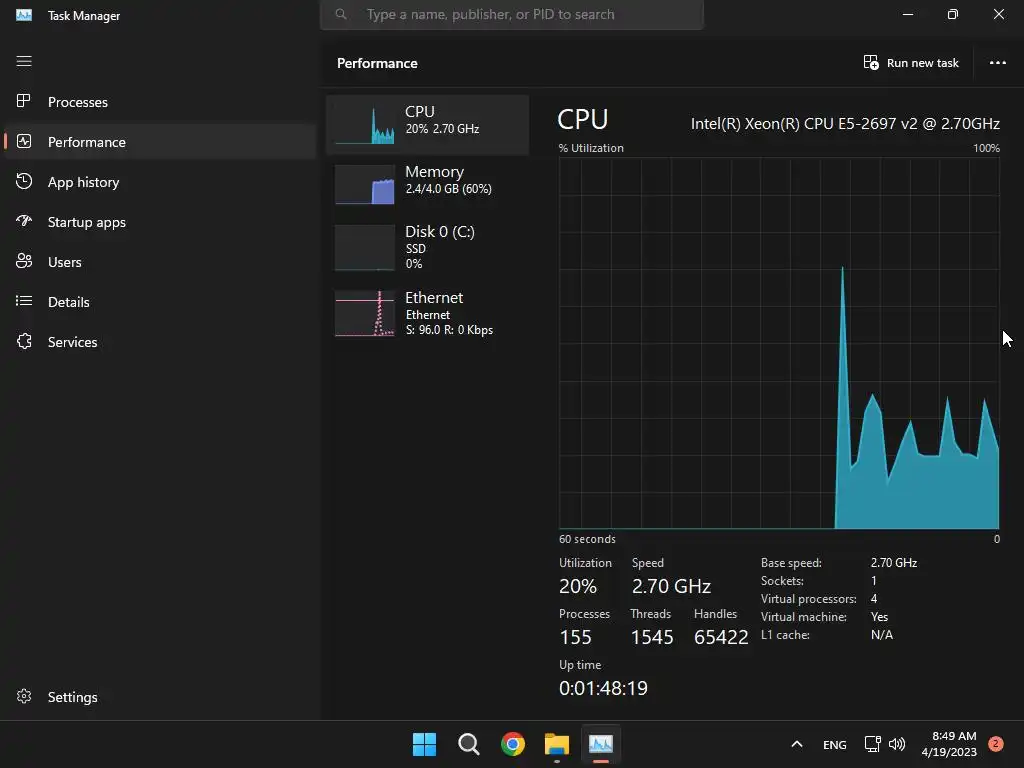This screenshot has height=768, width=1024.
Task: Click the Startup apps gauge icon
Action: pyautogui.click(x=24, y=221)
